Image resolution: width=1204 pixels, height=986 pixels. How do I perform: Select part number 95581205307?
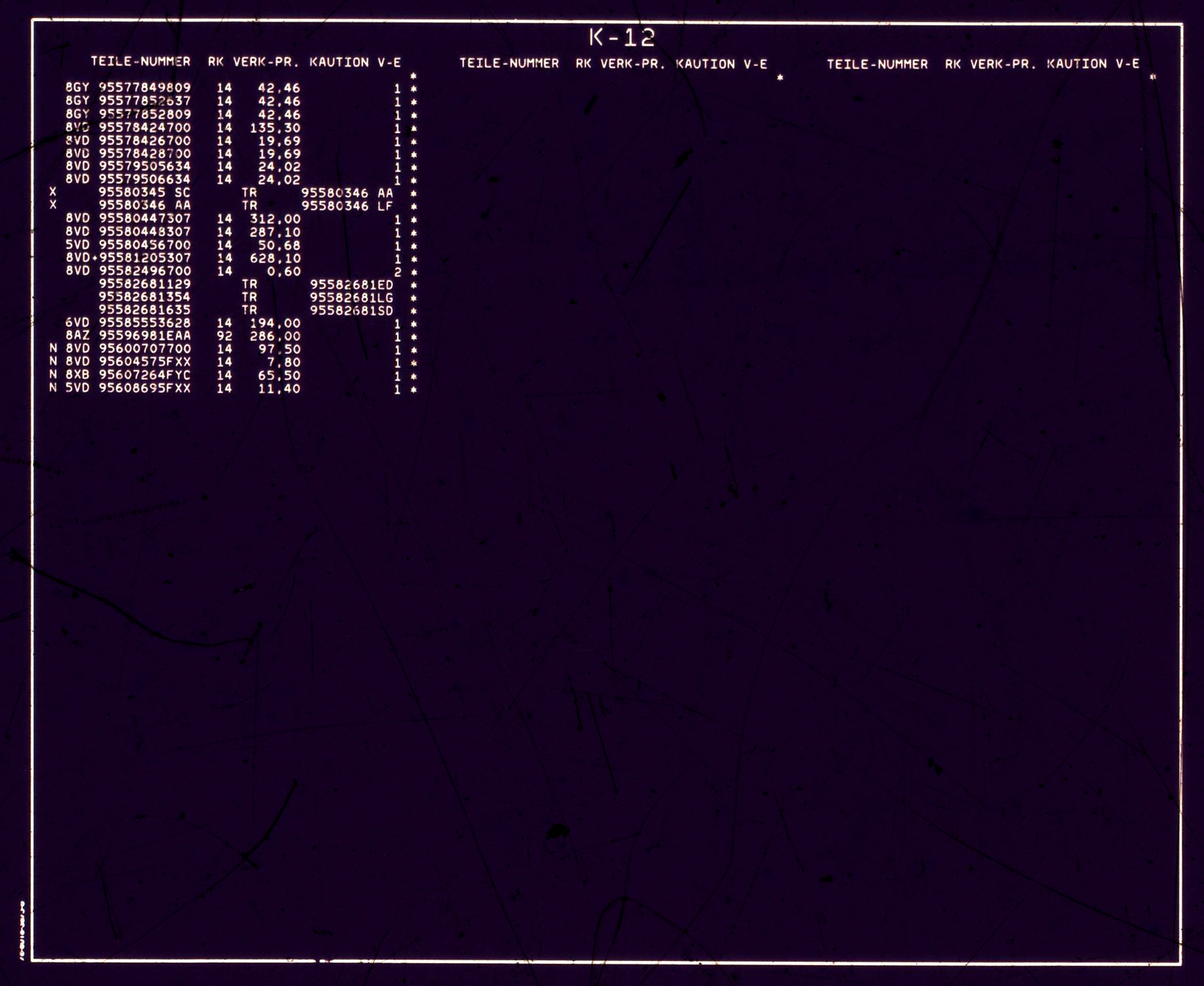pos(145,258)
